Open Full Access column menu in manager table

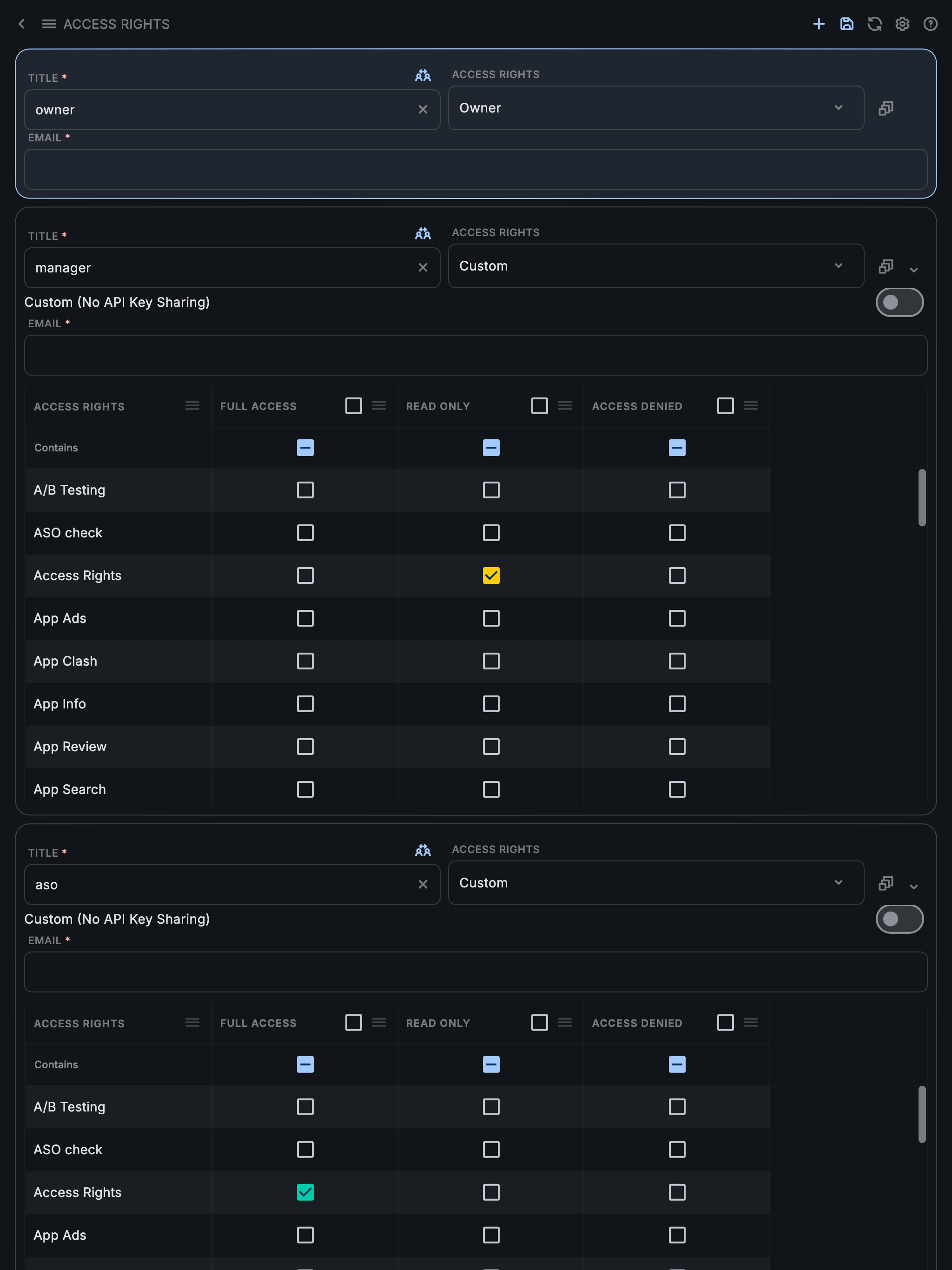click(x=379, y=406)
